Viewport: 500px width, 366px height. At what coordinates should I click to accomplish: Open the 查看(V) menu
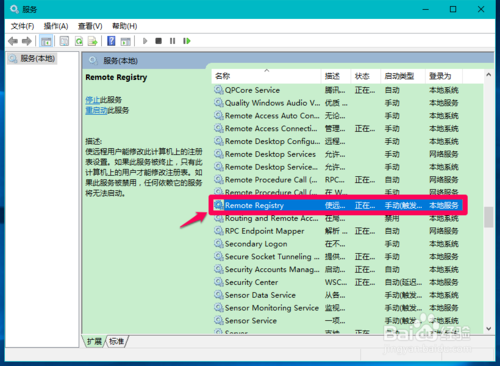pyautogui.click(x=90, y=26)
